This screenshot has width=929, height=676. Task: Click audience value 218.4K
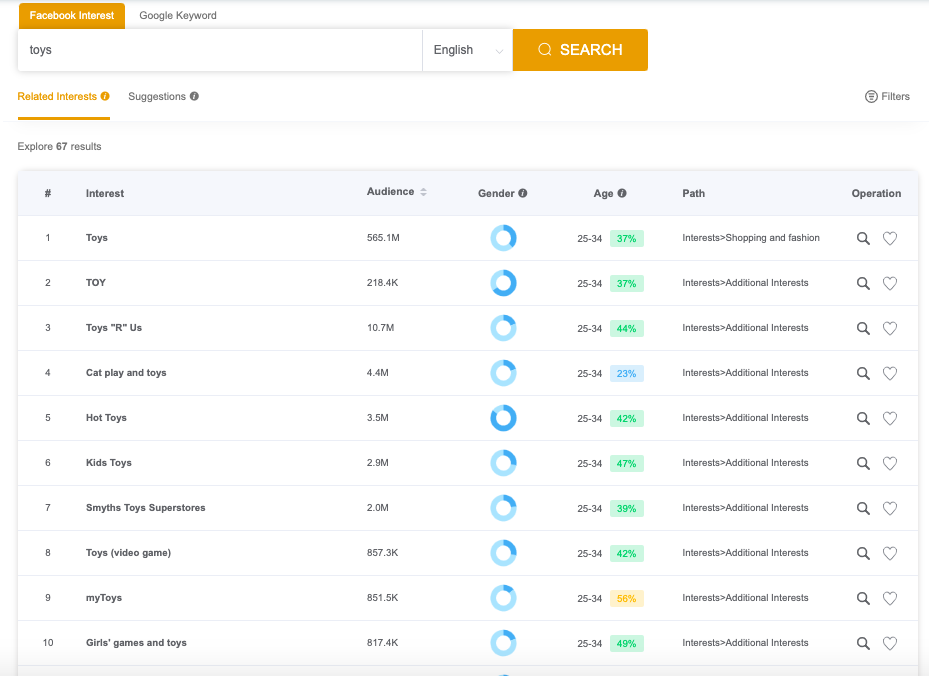pos(383,283)
